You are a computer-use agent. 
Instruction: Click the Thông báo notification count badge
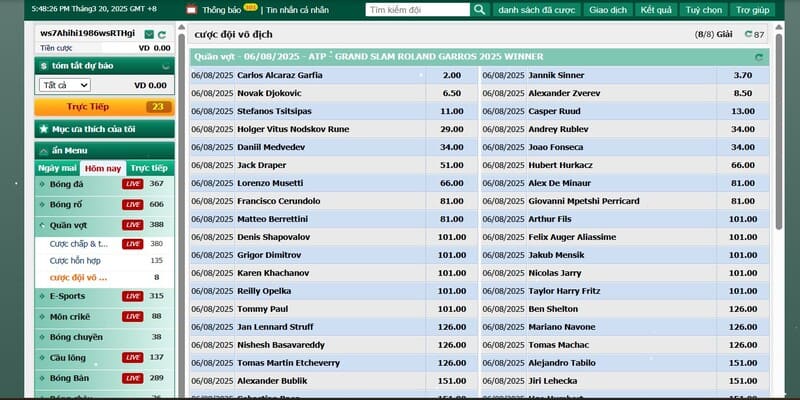coord(251,7)
